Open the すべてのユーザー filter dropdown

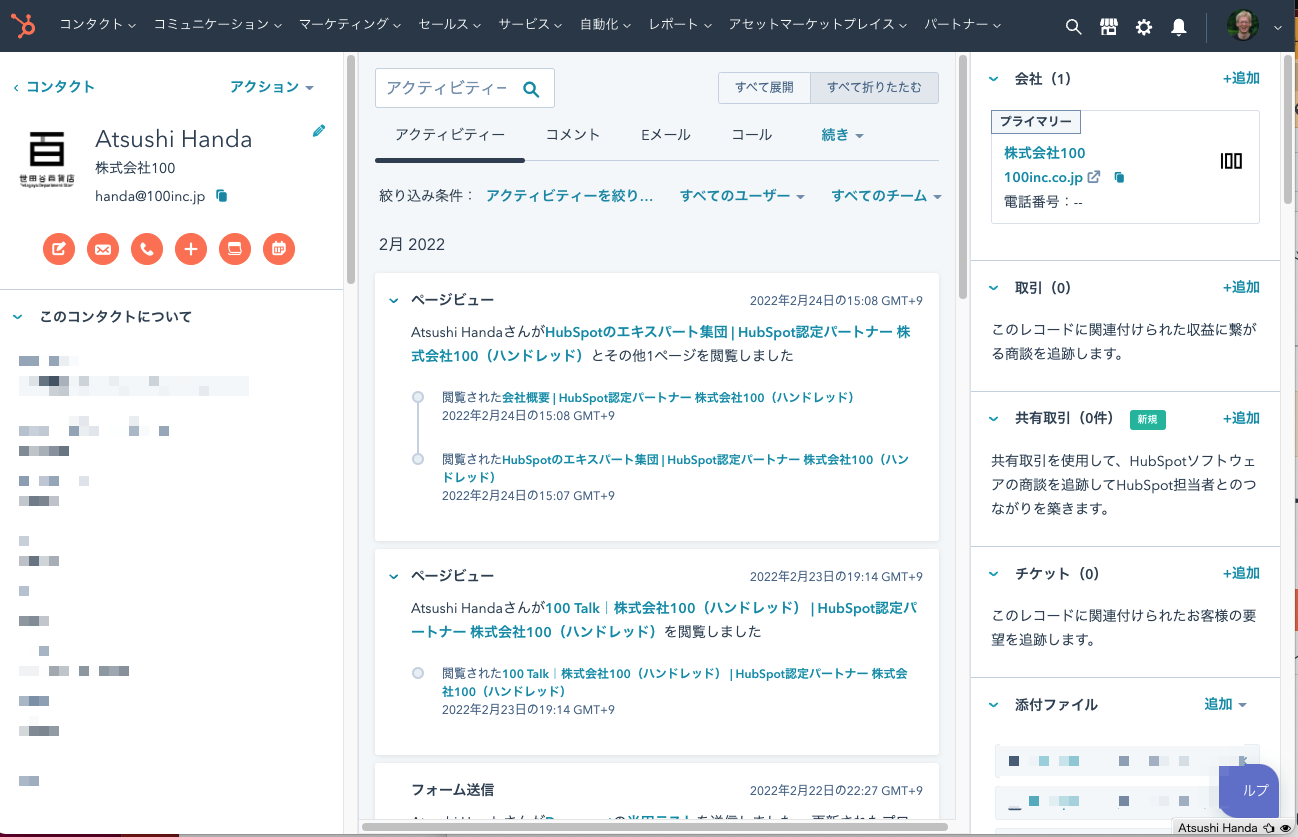(x=742, y=197)
